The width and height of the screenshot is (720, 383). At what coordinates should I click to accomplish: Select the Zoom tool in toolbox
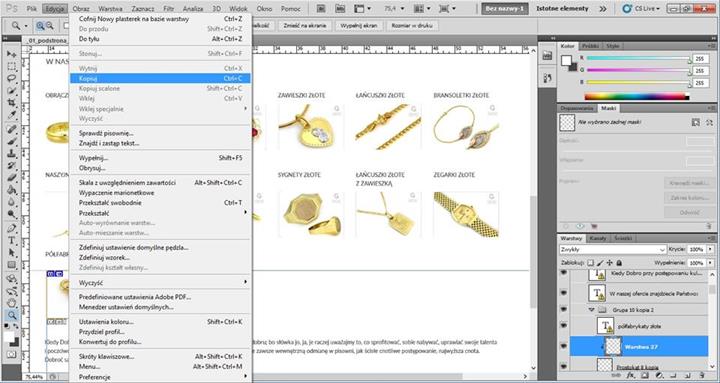tap(11, 315)
